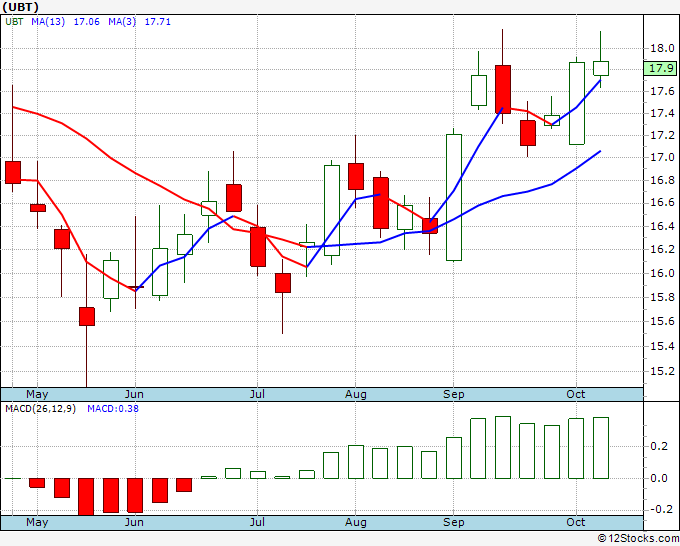Click the 15.8 price axis label
Screen dimensions: 680x546
[x=662, y=297]
